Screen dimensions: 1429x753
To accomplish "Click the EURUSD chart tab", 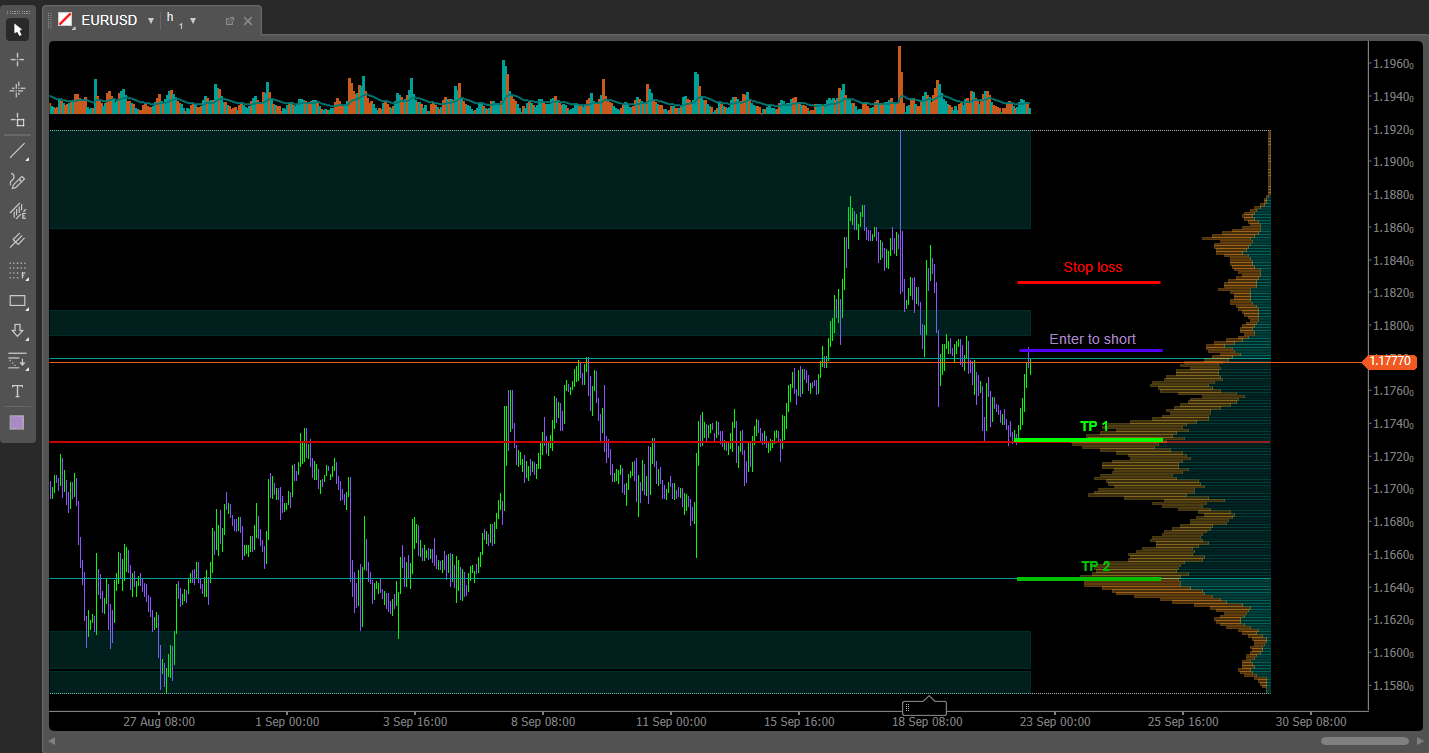I will tap(109, 20).
